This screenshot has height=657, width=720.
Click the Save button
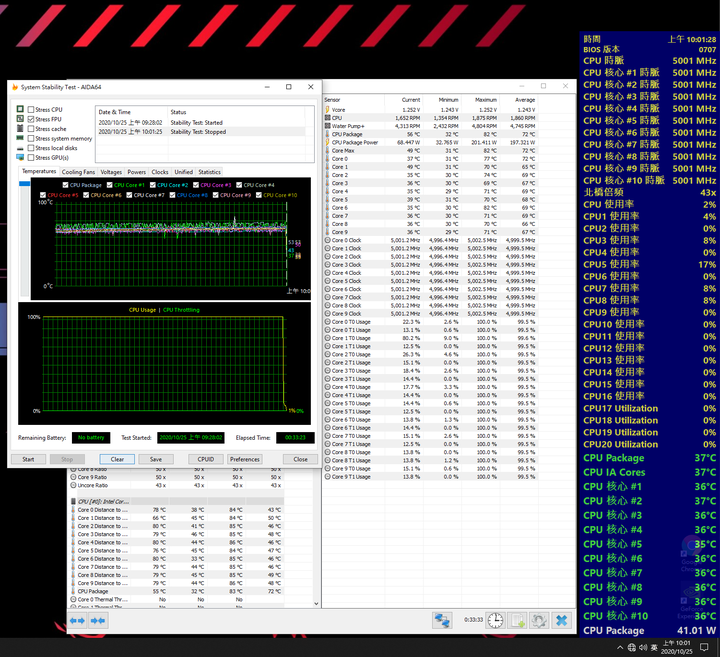point(156,459)
